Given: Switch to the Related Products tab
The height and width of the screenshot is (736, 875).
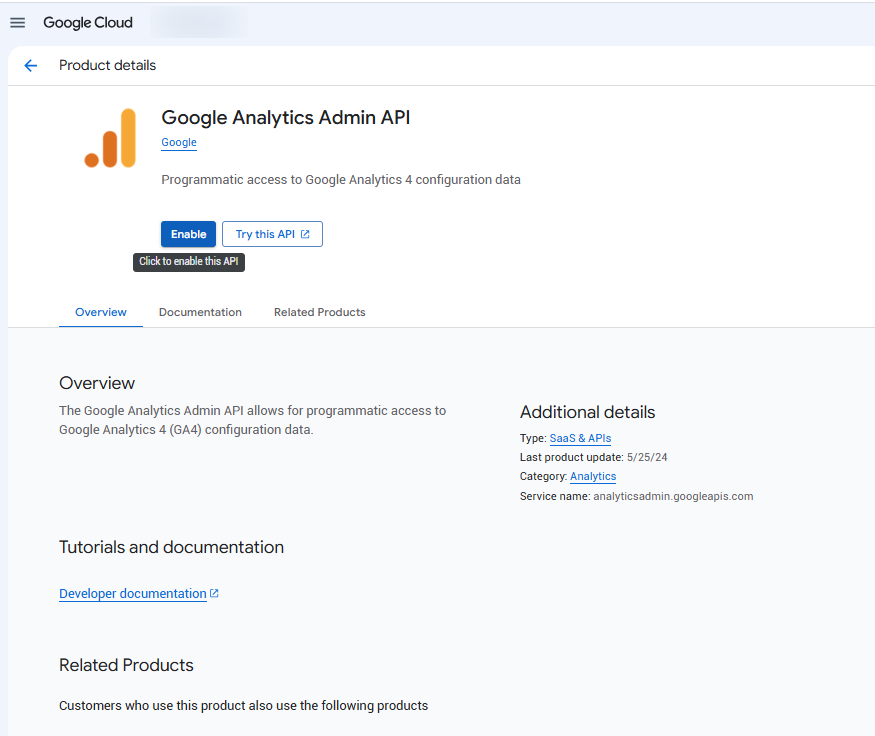Looking at the screenshot, I should click(x=320, y=312).
